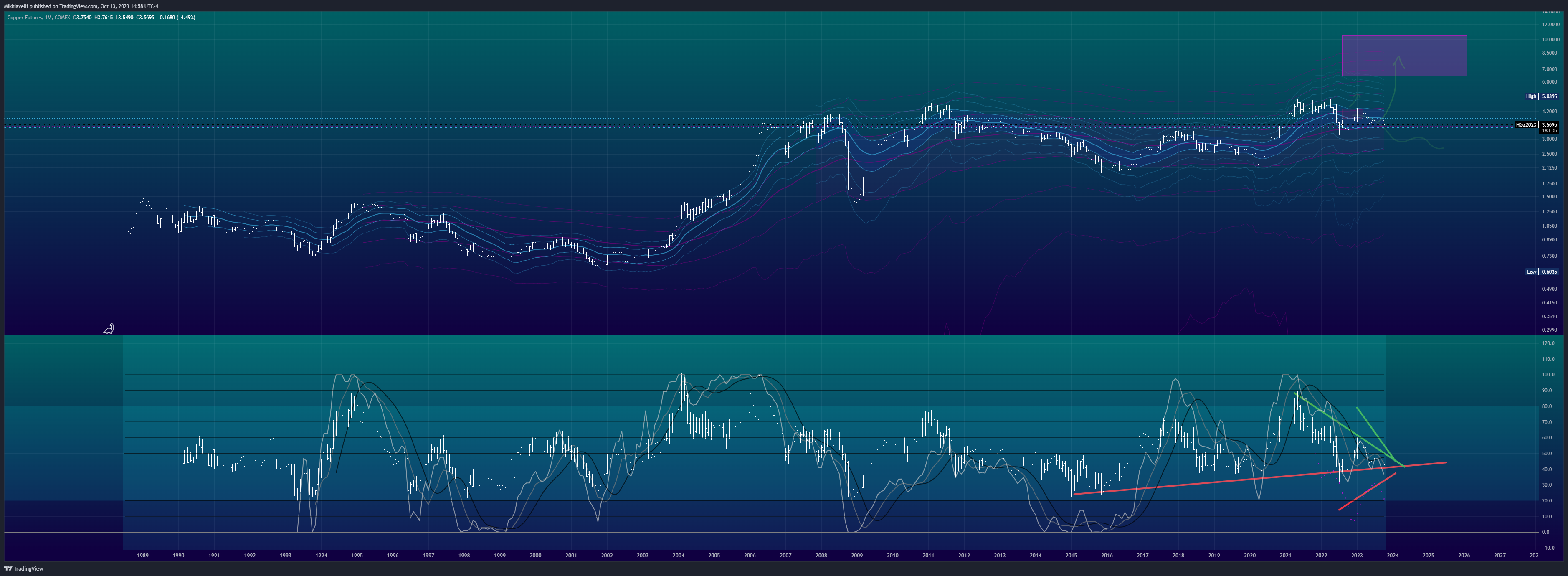Image resolution: width=1568 pixels, height=576 pixels.
Task: Click the close value 'C3.5695' in the legend
Action: (x=145, y=18)
